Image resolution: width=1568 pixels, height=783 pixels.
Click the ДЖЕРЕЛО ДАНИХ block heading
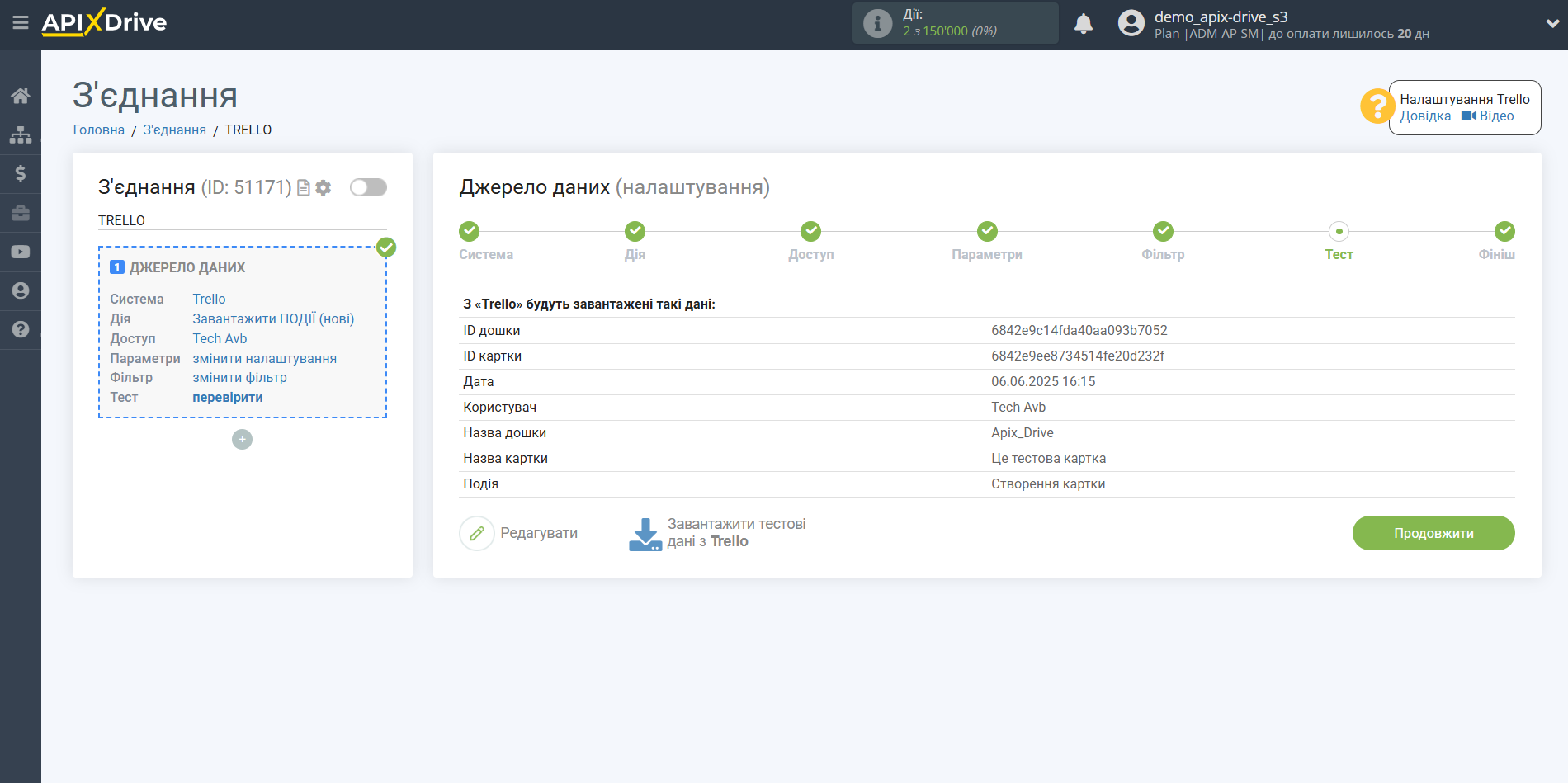(x=187, y=267)
